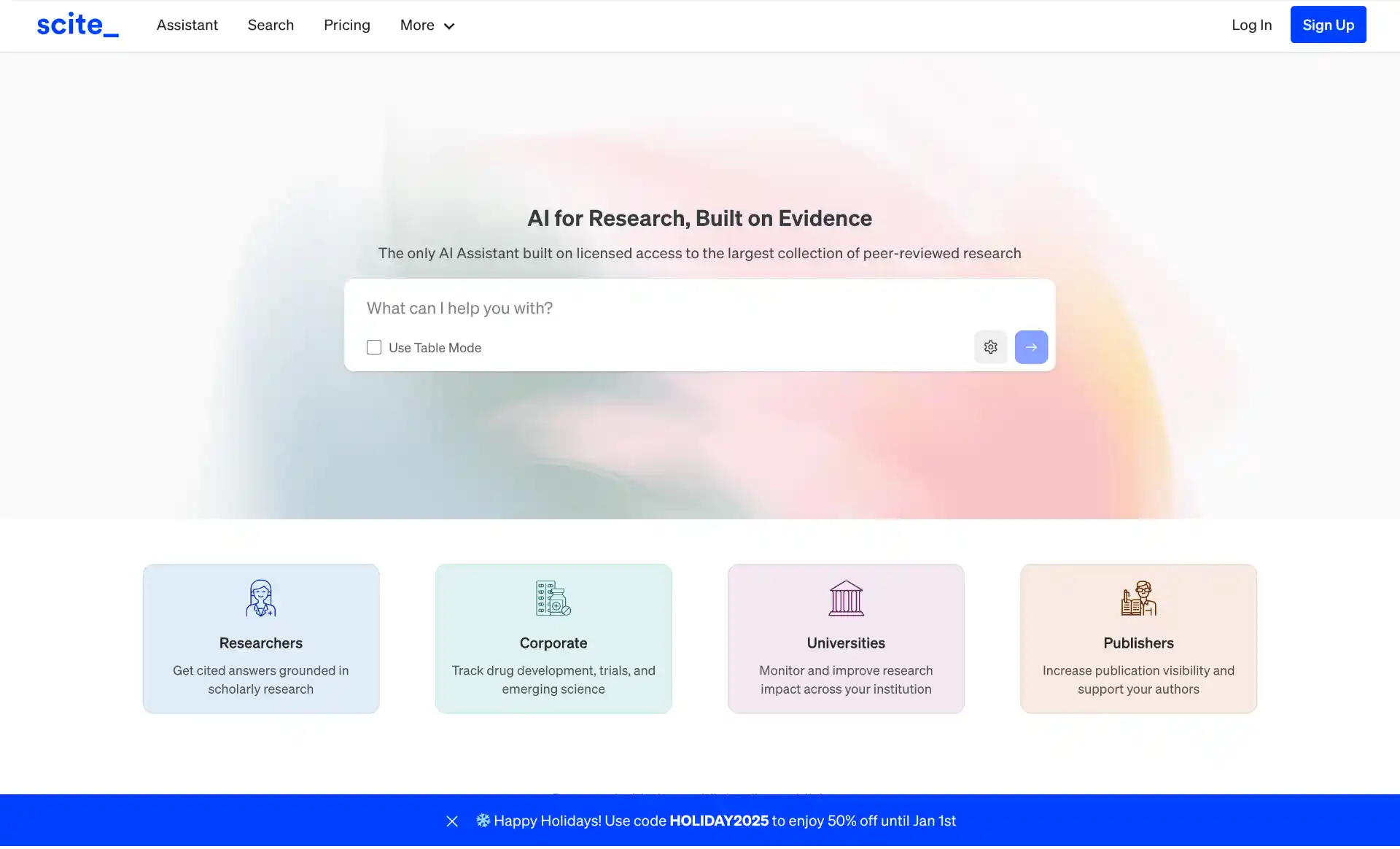Click the Log In link

pyautogui.click(x=1251, y=25)
